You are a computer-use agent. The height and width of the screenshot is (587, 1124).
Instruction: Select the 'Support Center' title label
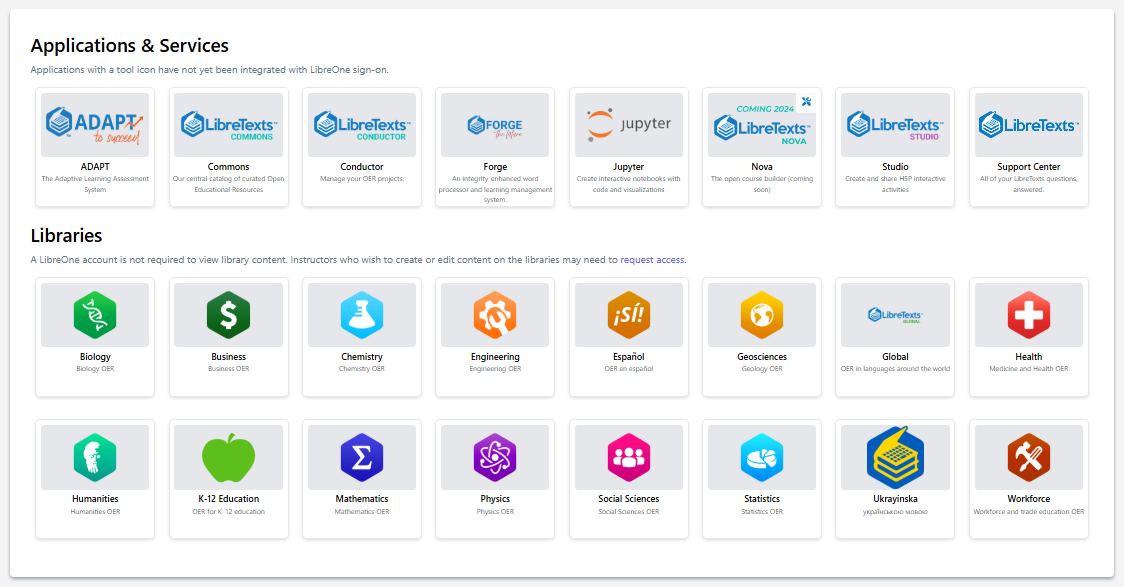tap(1029, 166)
